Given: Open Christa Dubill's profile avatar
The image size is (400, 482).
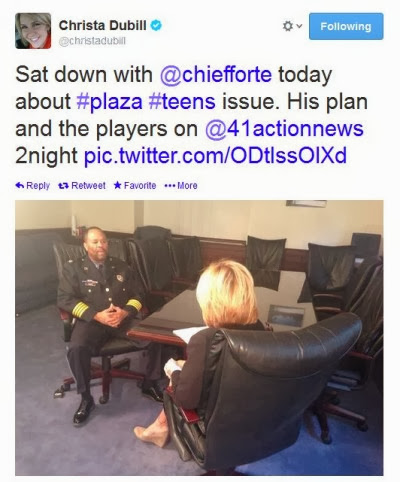Looking at the screenshot, I should 33,31.
